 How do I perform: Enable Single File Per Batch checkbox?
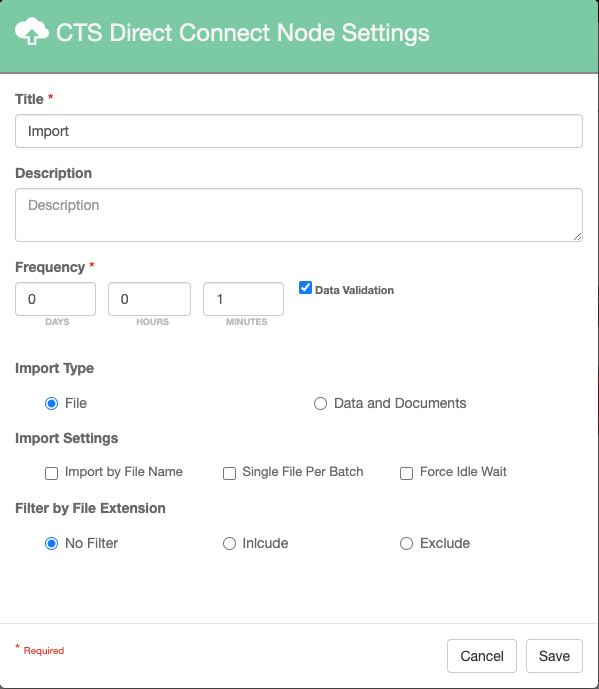229,473
